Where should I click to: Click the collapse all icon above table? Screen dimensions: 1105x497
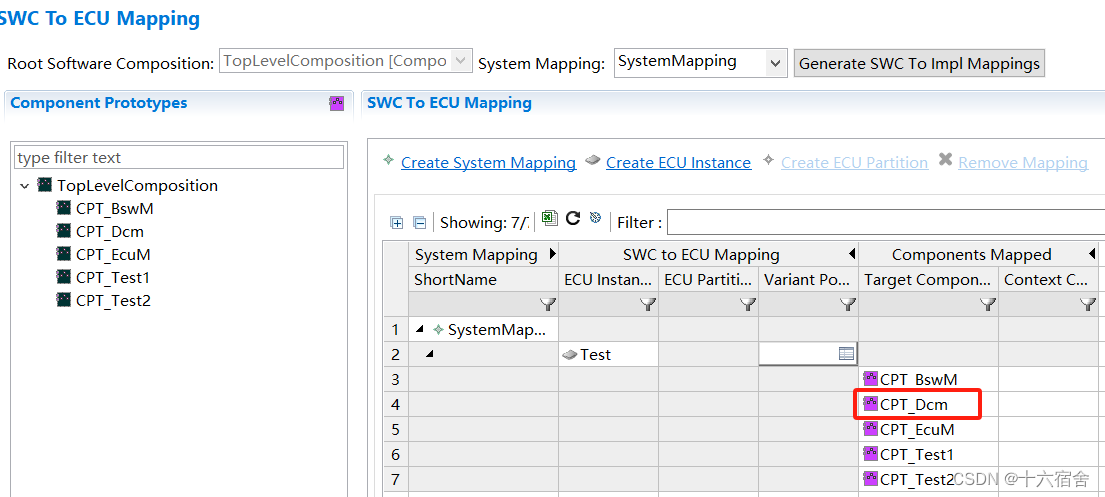click(x=419, y=223)
